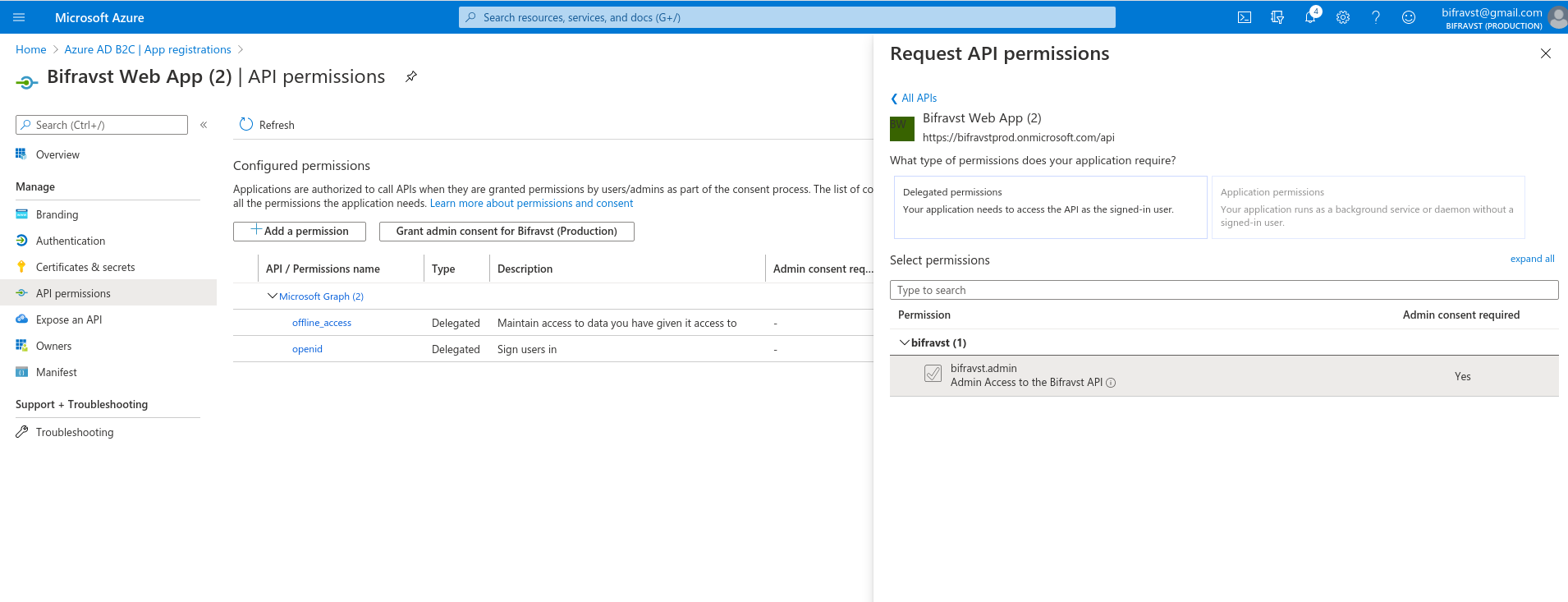Open Overview in the sidebar
The height and width of the screenshot is (602, 1568).
pyautogui.click(x=57, y=154)
